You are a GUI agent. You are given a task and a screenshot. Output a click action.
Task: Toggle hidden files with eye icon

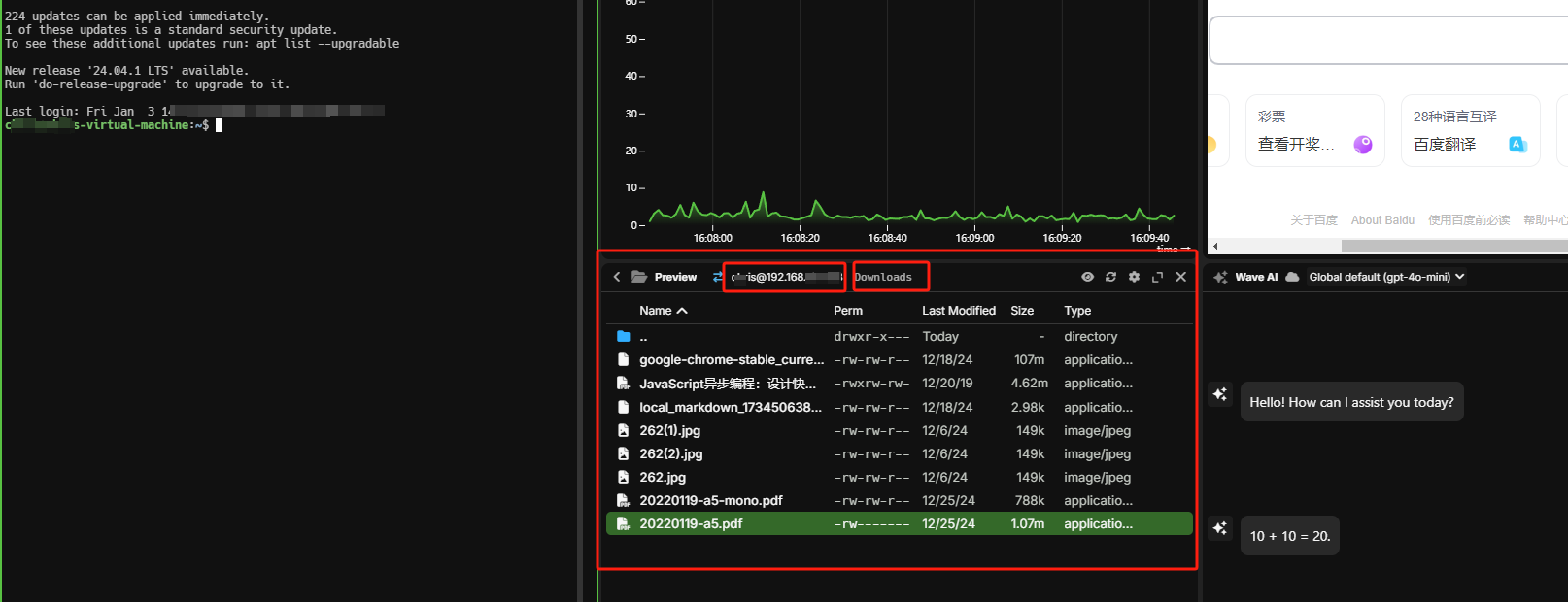(x=1087, y=277)
